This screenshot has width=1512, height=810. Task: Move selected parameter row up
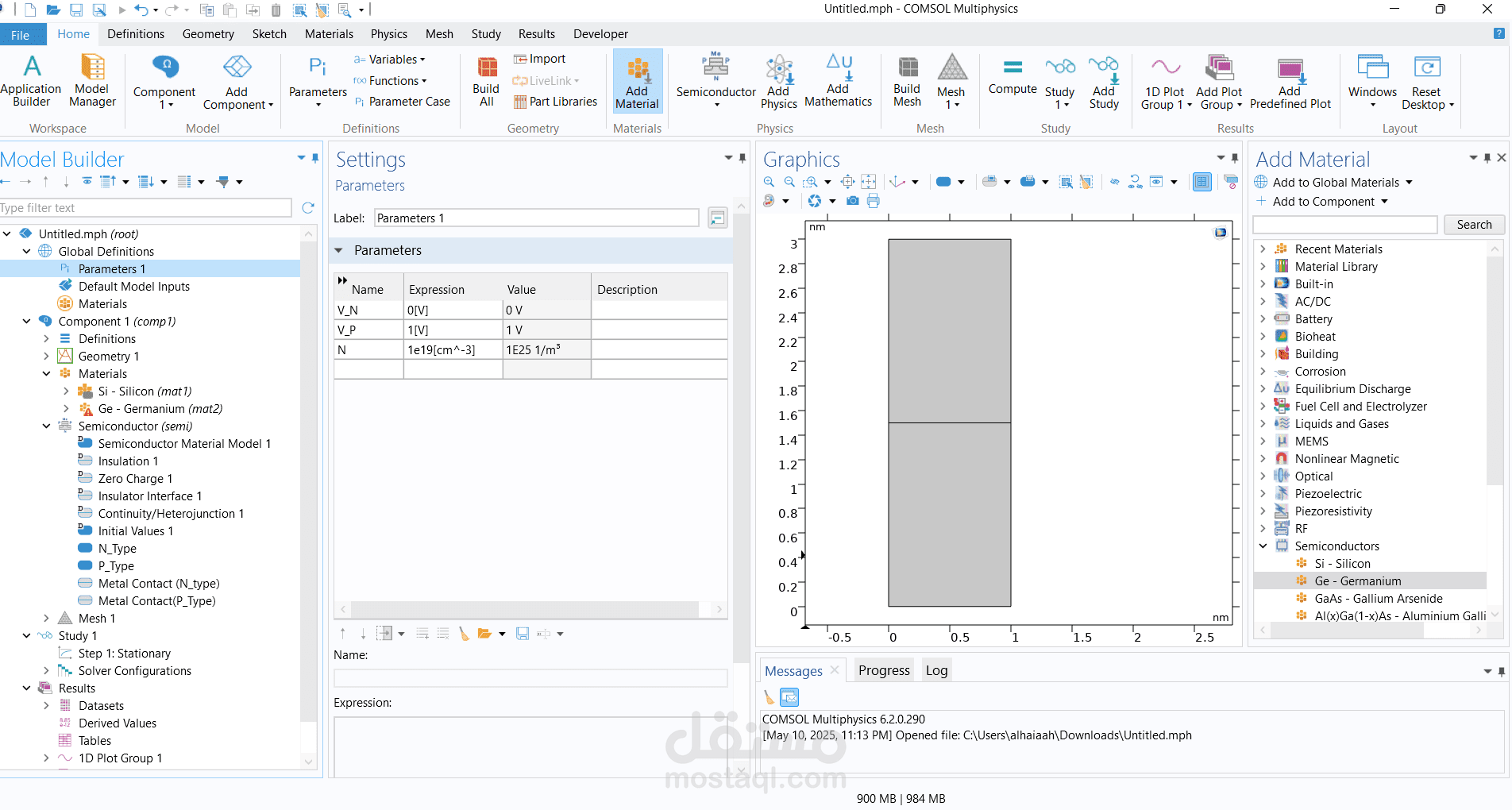[343, 634]
